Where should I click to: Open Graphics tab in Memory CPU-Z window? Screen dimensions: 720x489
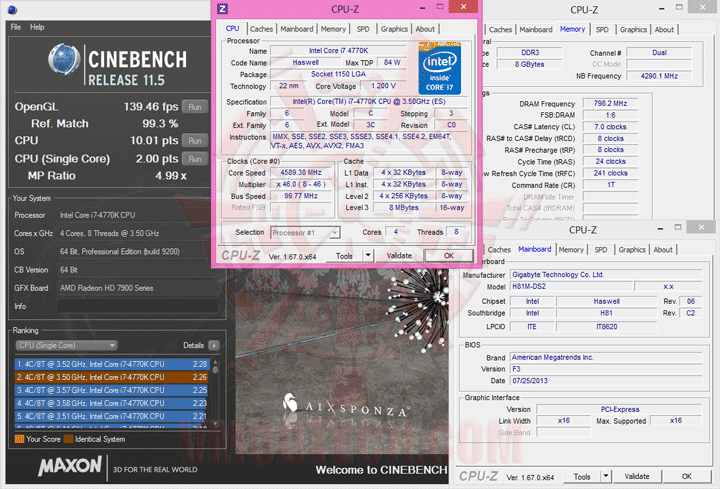pyautogui.click(x=633, y=29)
